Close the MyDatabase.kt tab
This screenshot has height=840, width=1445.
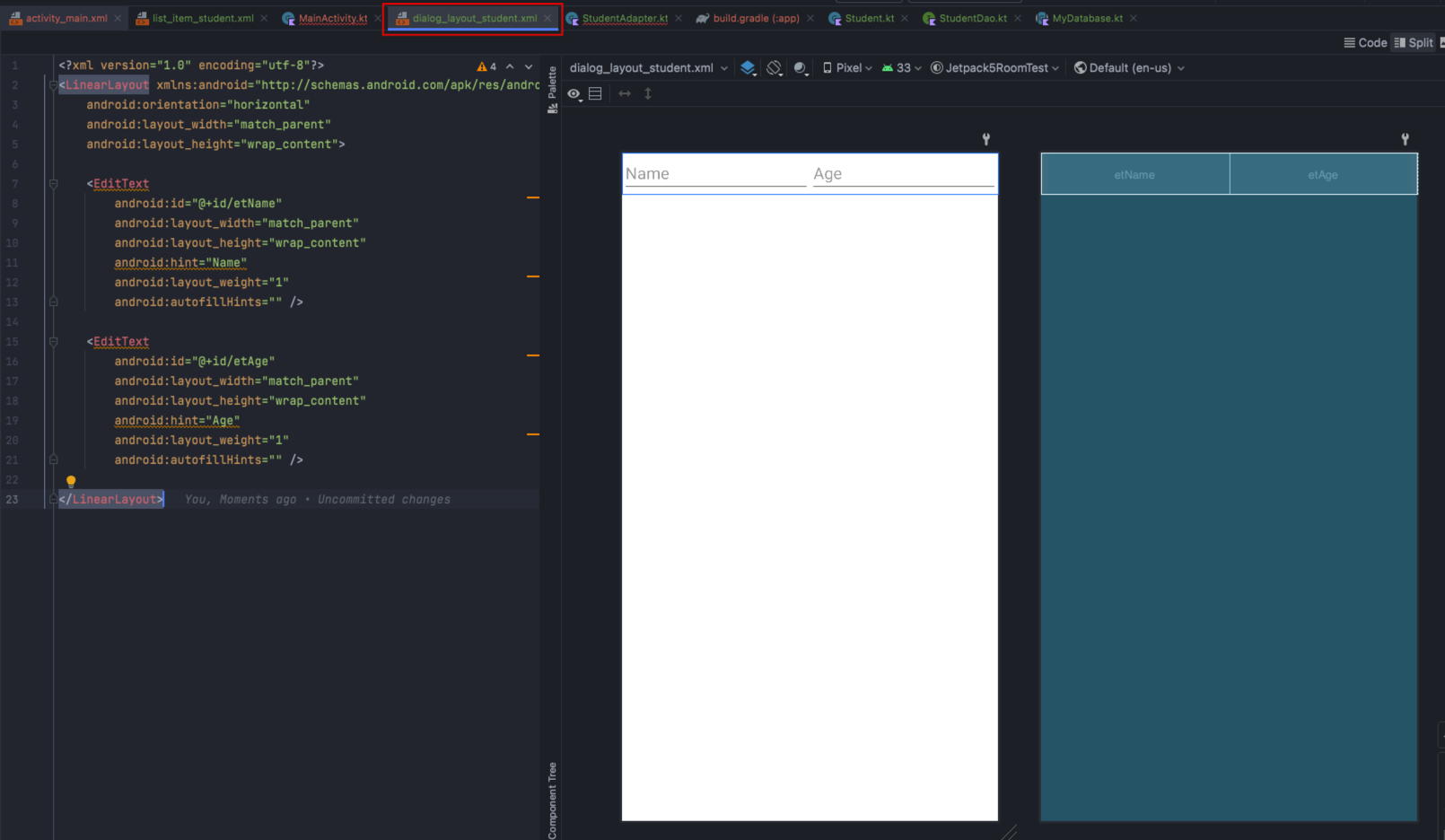tap(1134, 18)
